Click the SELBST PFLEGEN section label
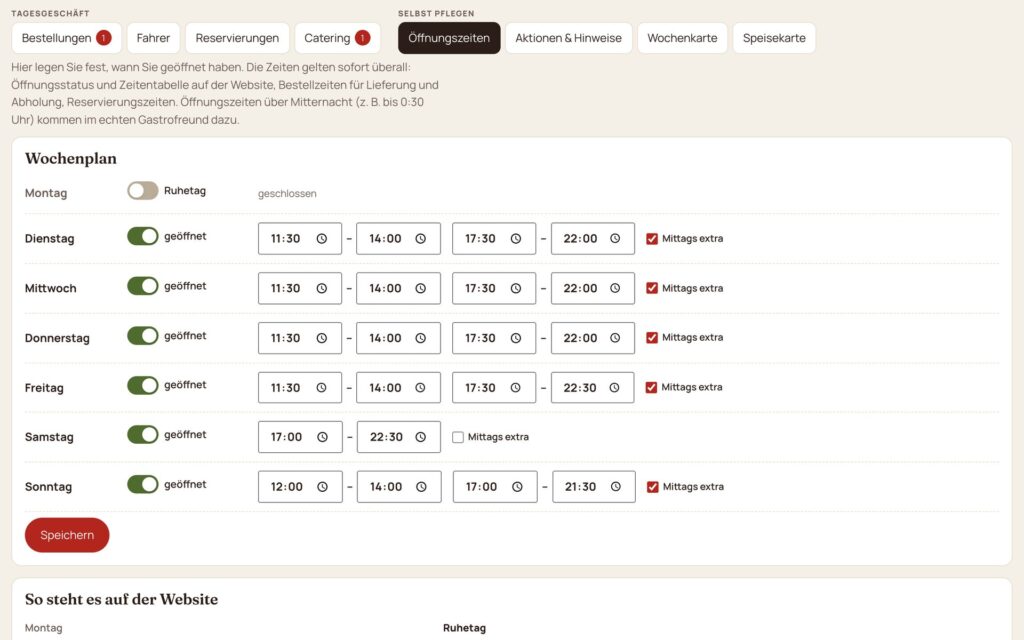1024x640 pixels. [436, 13]
